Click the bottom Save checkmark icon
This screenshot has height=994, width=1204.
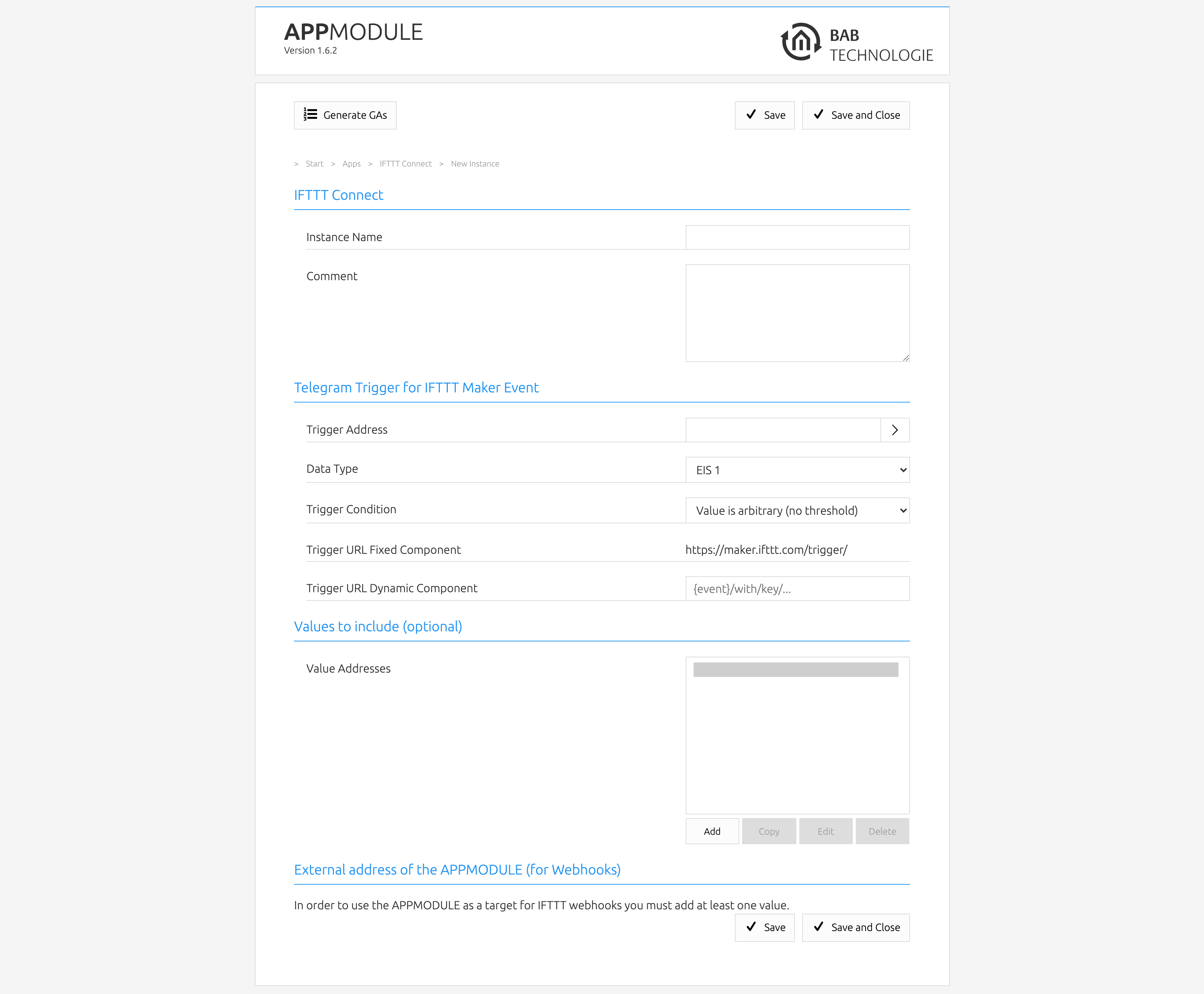(x=751, y=926)
